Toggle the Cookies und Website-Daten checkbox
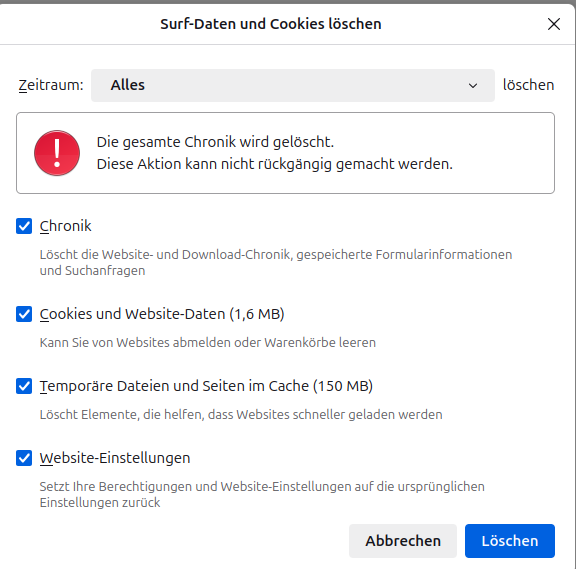 click(24, 314)
